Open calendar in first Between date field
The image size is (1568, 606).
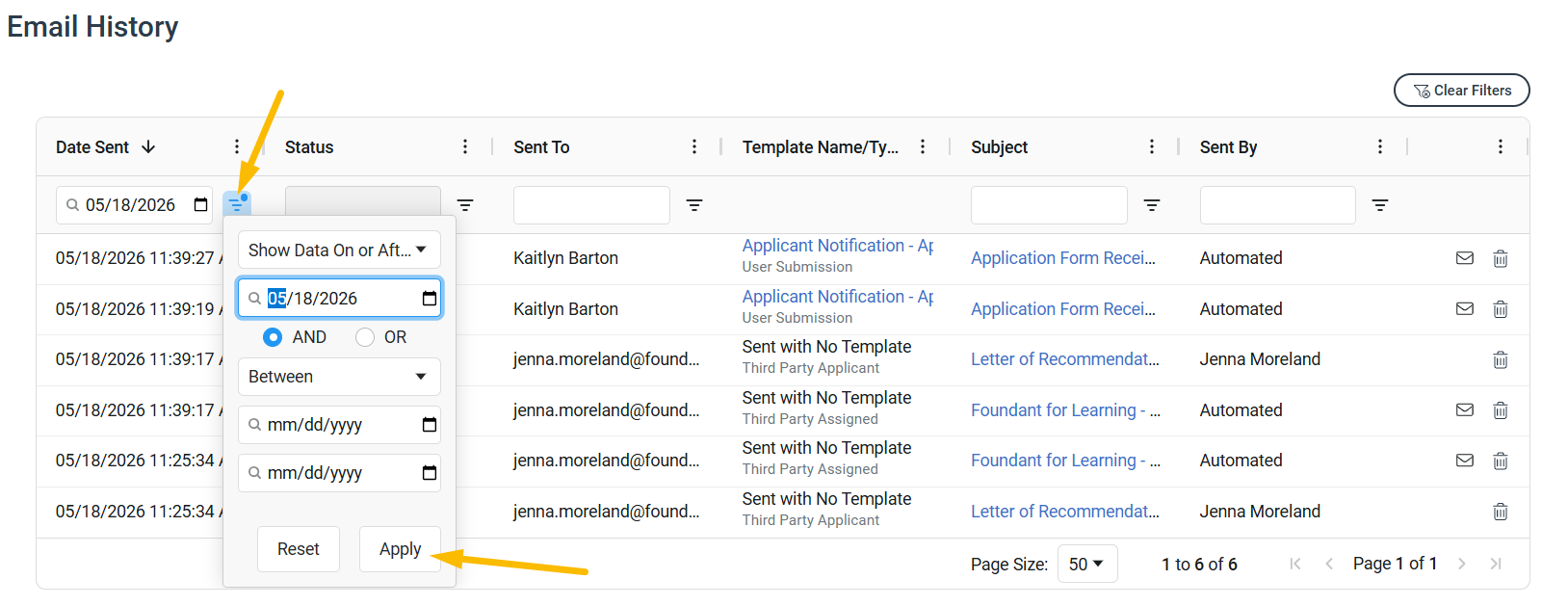click(430, 425)
